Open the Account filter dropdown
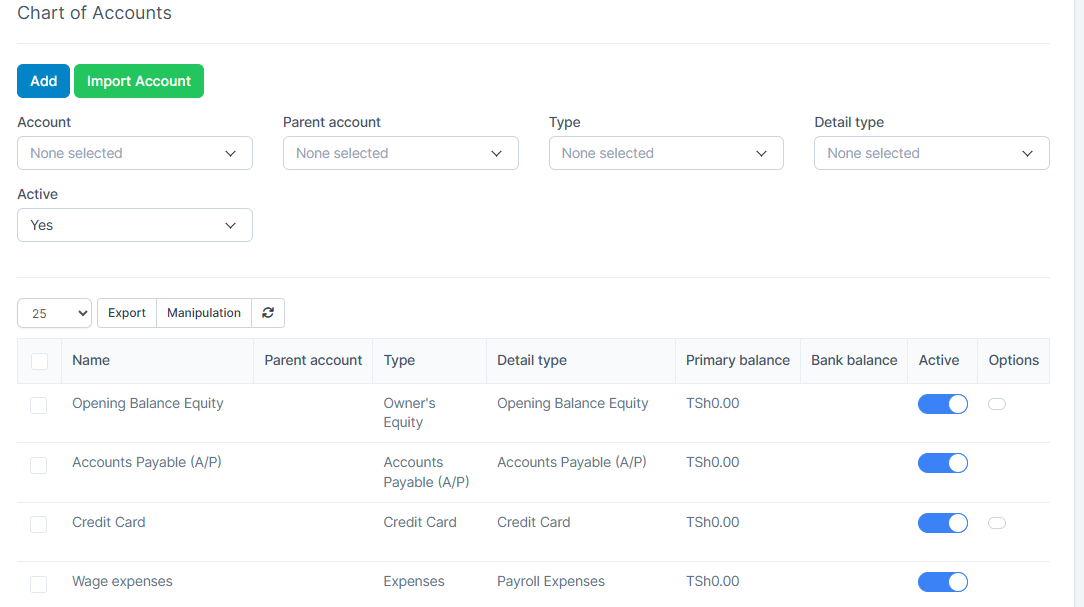Screen dimensions: 1084x607 tap(135, 153)
